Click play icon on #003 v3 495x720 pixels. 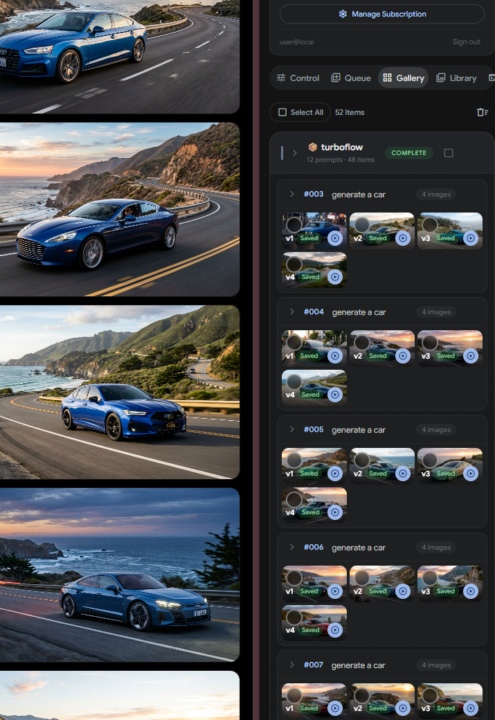[471, 238]
